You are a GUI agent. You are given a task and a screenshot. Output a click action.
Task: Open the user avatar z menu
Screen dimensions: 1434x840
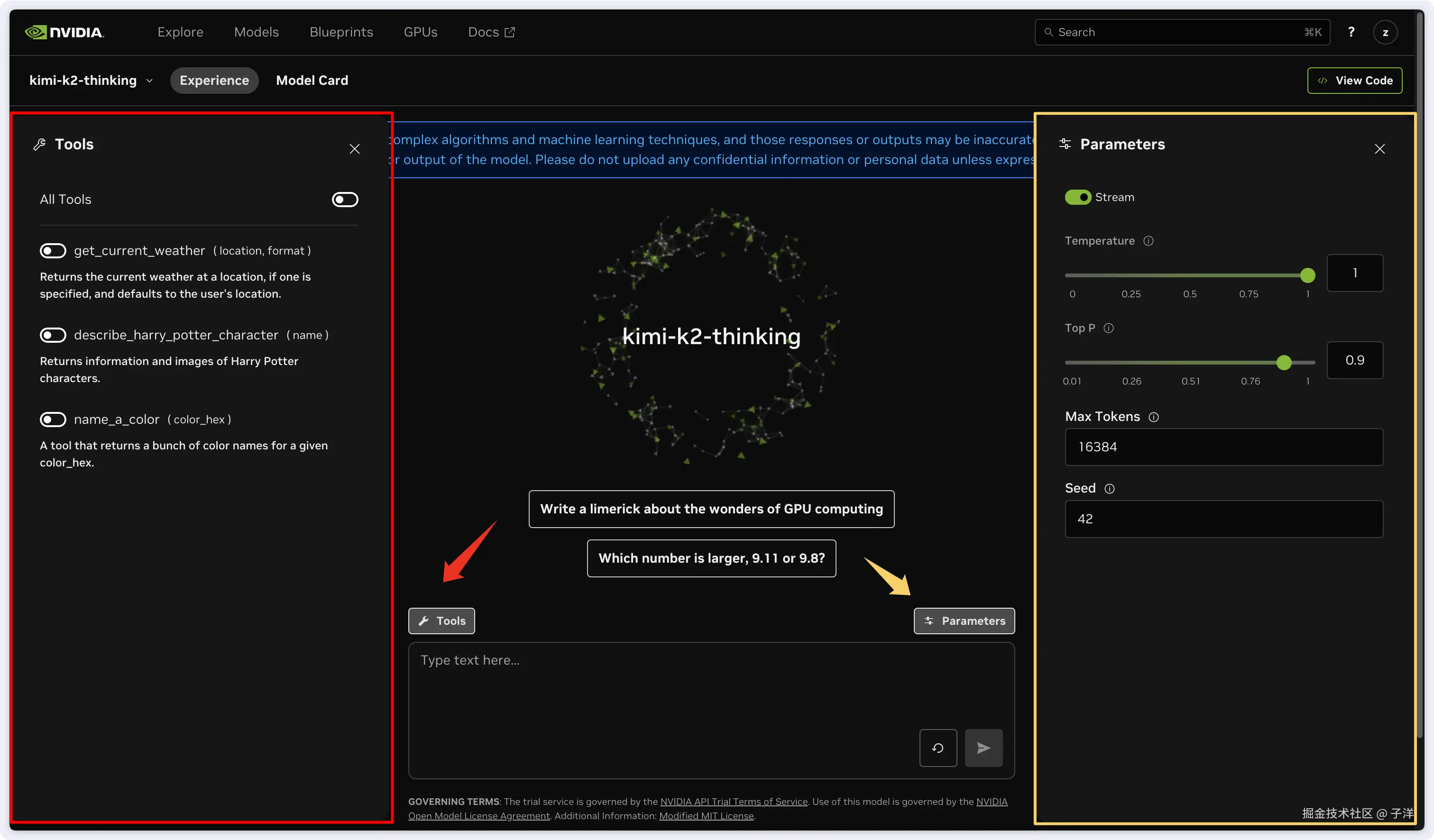(x=1385, y=32)
